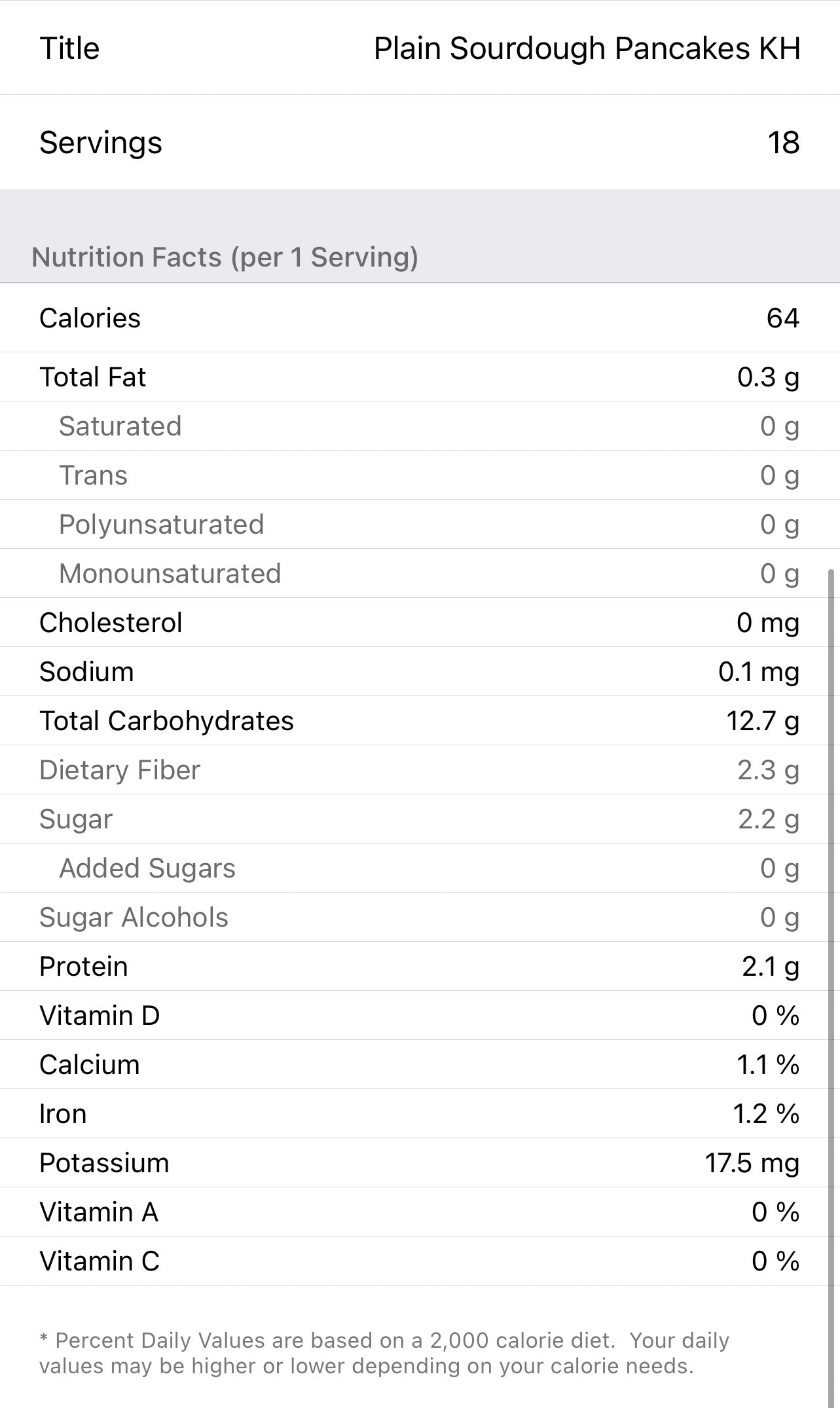The image size is (840, 1408).
Task: Select the Calories value 64
Action: 782,318
